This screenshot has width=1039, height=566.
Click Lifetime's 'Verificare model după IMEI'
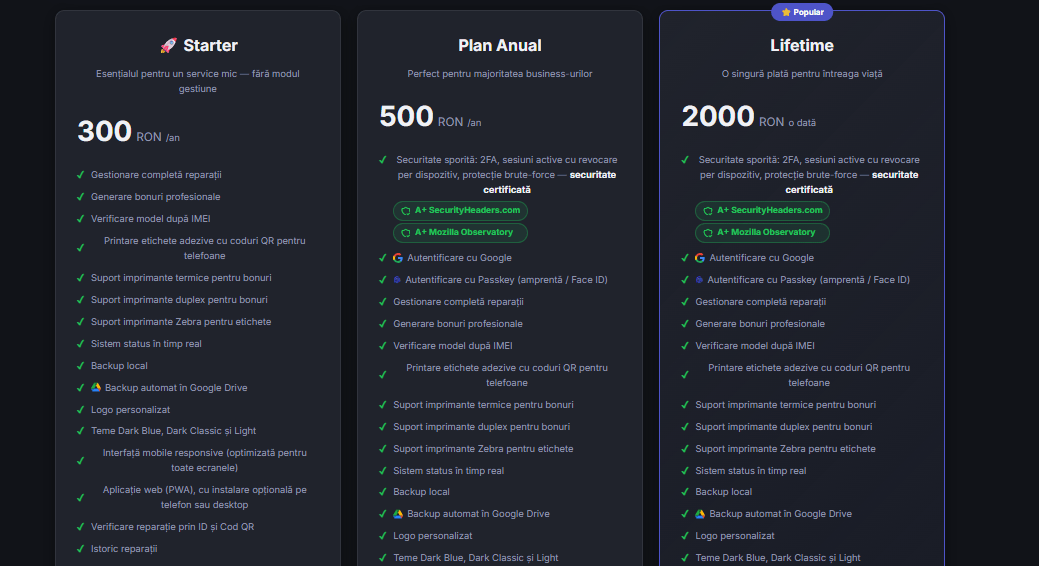(755, 345)
